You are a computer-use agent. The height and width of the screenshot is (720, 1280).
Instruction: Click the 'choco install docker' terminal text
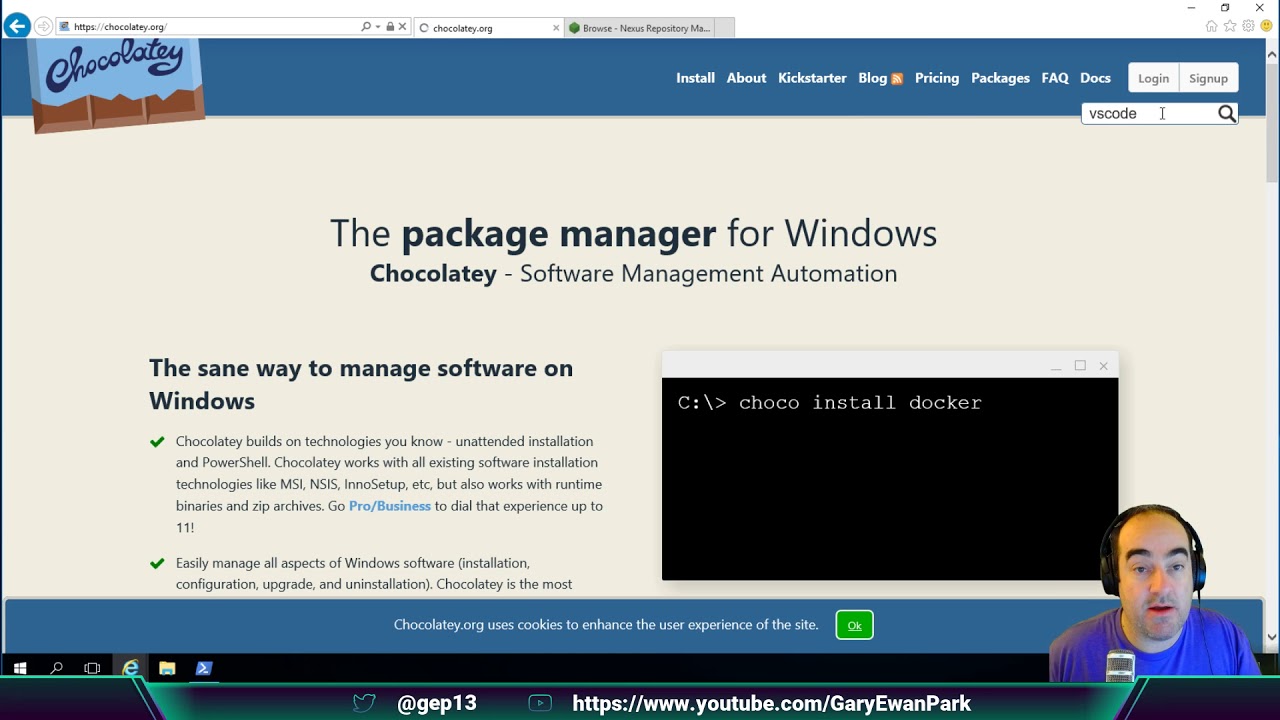click(860, 403)
